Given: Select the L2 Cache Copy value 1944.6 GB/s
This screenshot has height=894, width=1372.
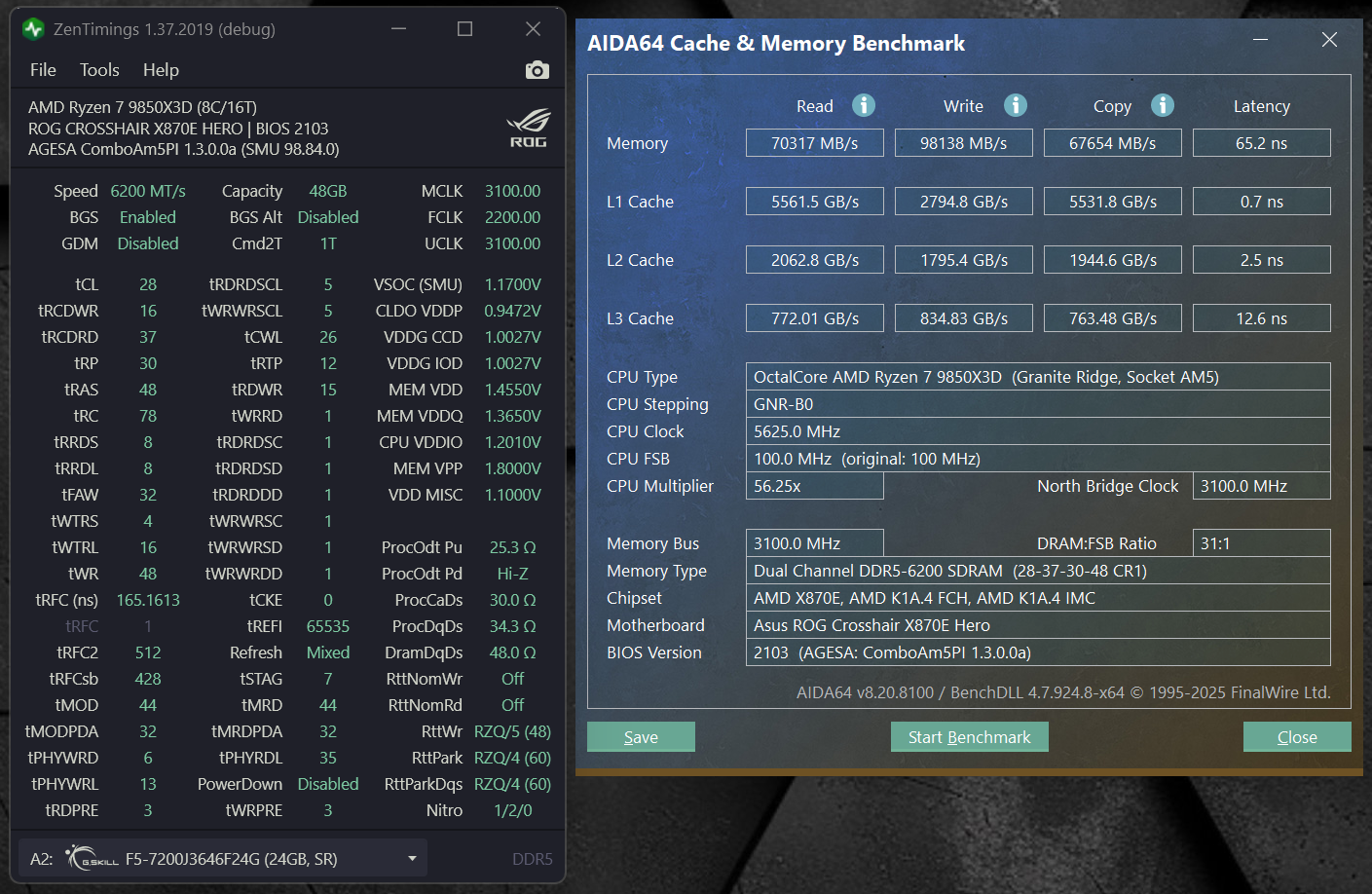Looking at the screenshot, I should pyautogui.click(x=1113, y=260).
